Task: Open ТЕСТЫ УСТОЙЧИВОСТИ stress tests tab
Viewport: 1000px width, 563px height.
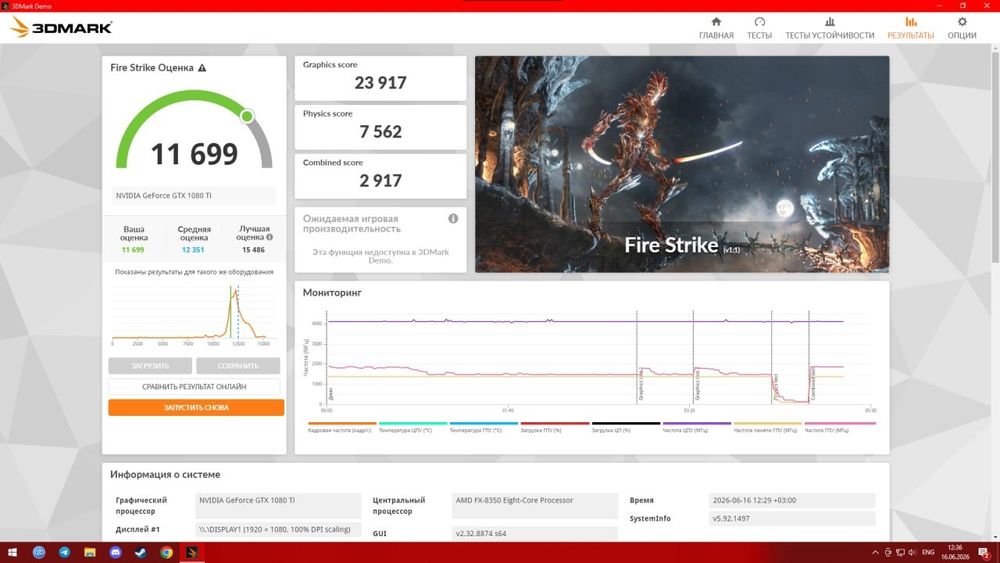Action: (829, 28)
